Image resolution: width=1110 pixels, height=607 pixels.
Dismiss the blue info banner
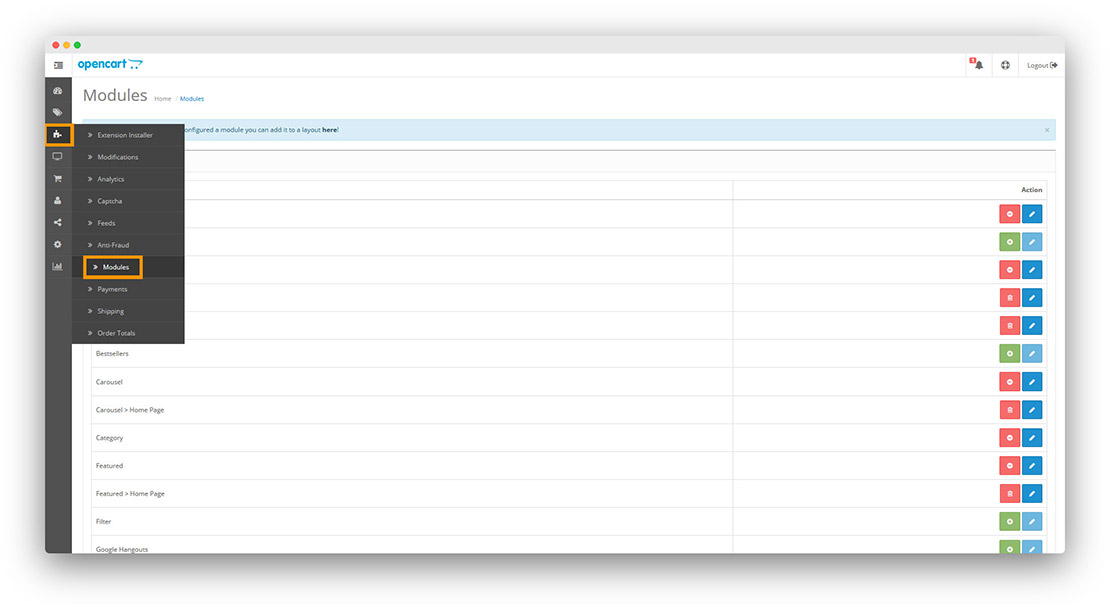tap(1047, 130)
